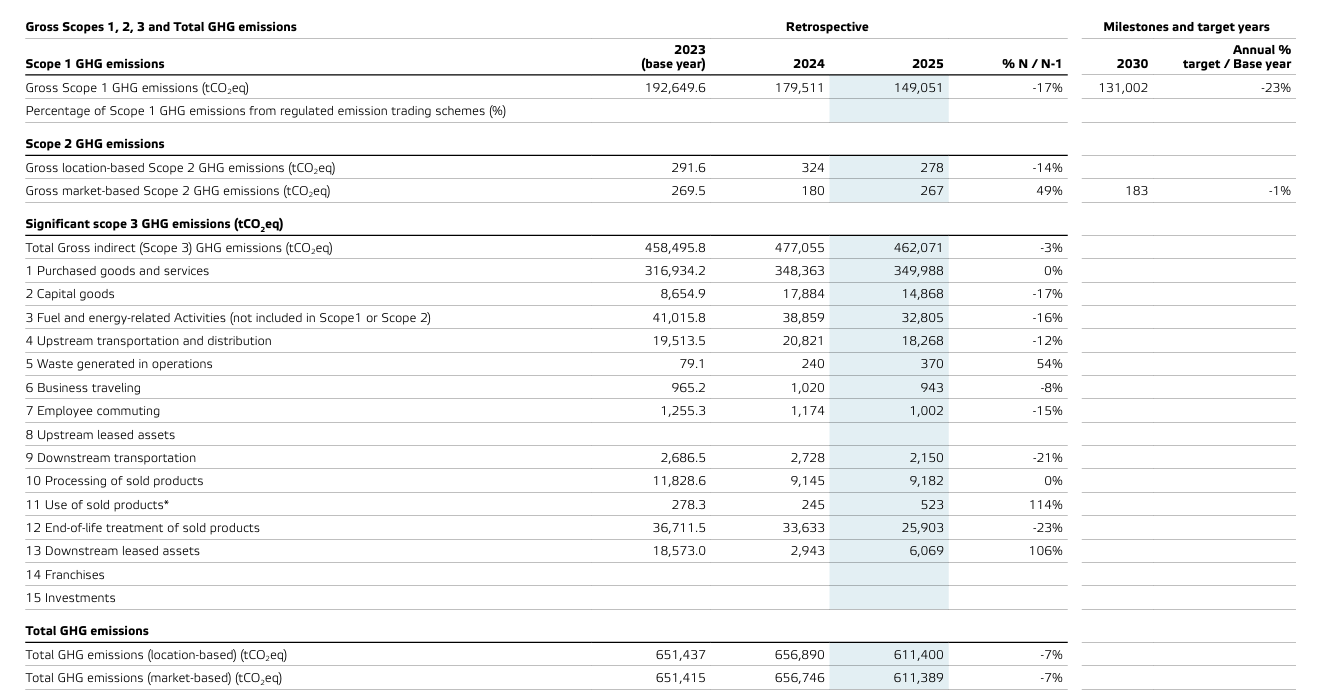
Task: Click the market-based Scope 2 target value 183
Action: (1136, 191)
